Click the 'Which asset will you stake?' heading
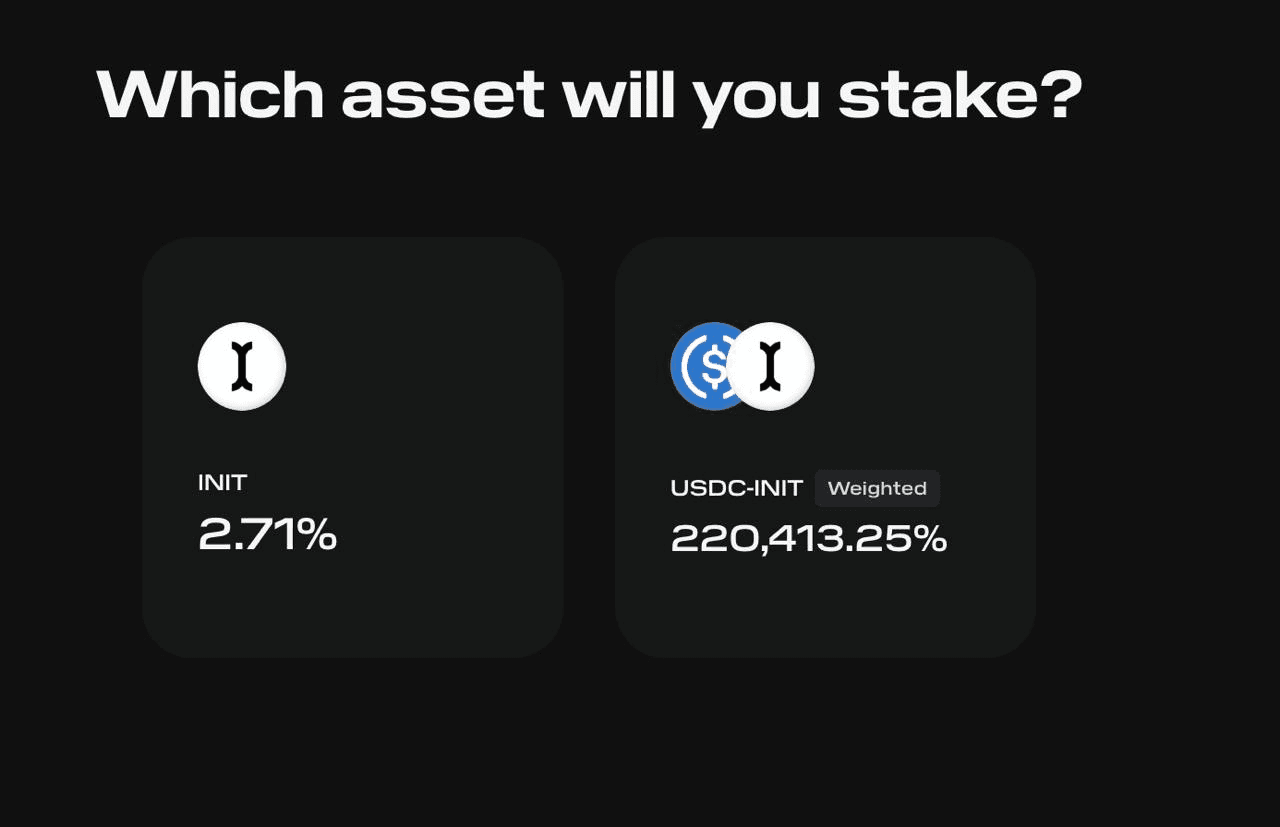 590,93
